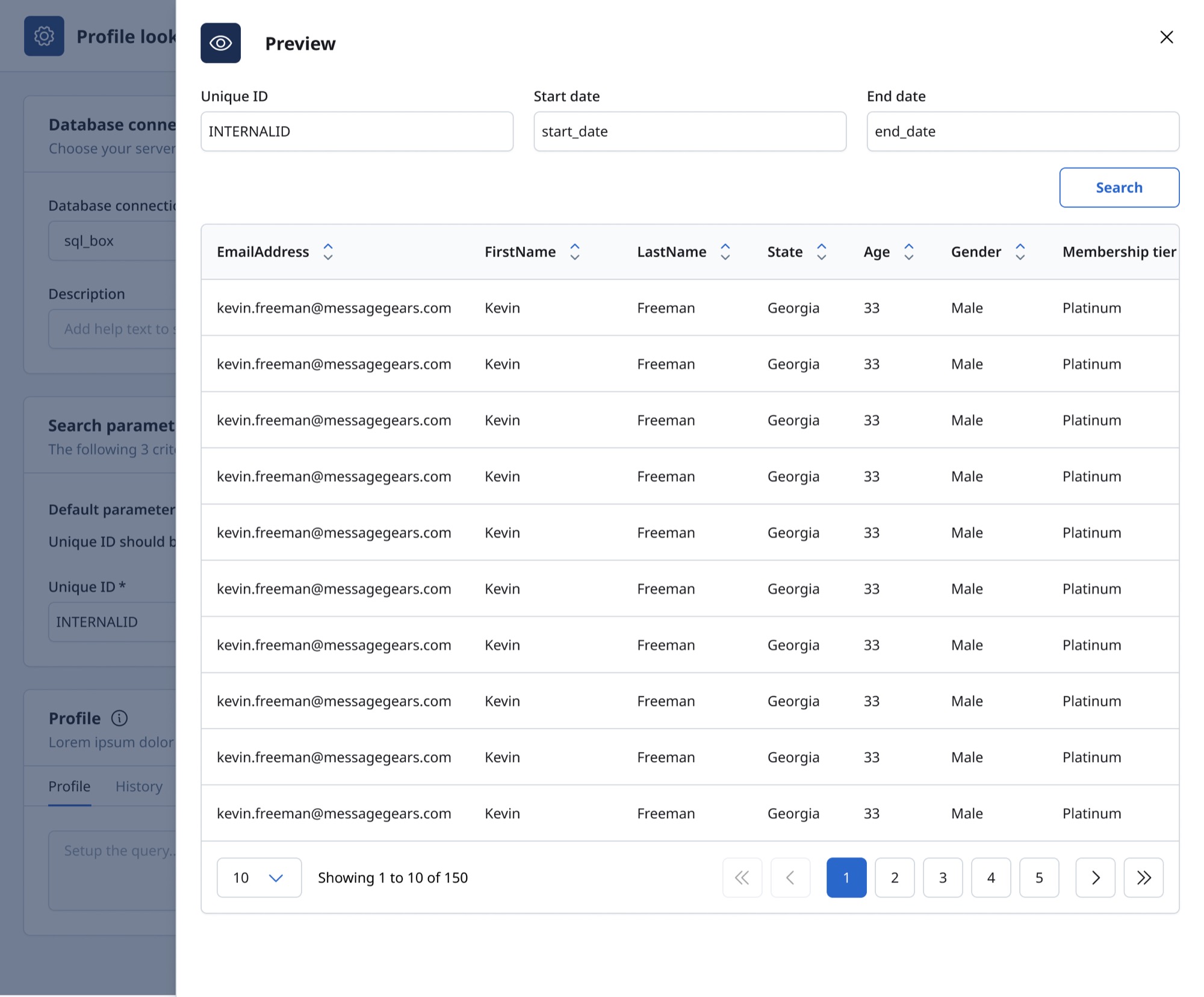Click the background Unique ID INTERNALID field

tap(112, 622)
